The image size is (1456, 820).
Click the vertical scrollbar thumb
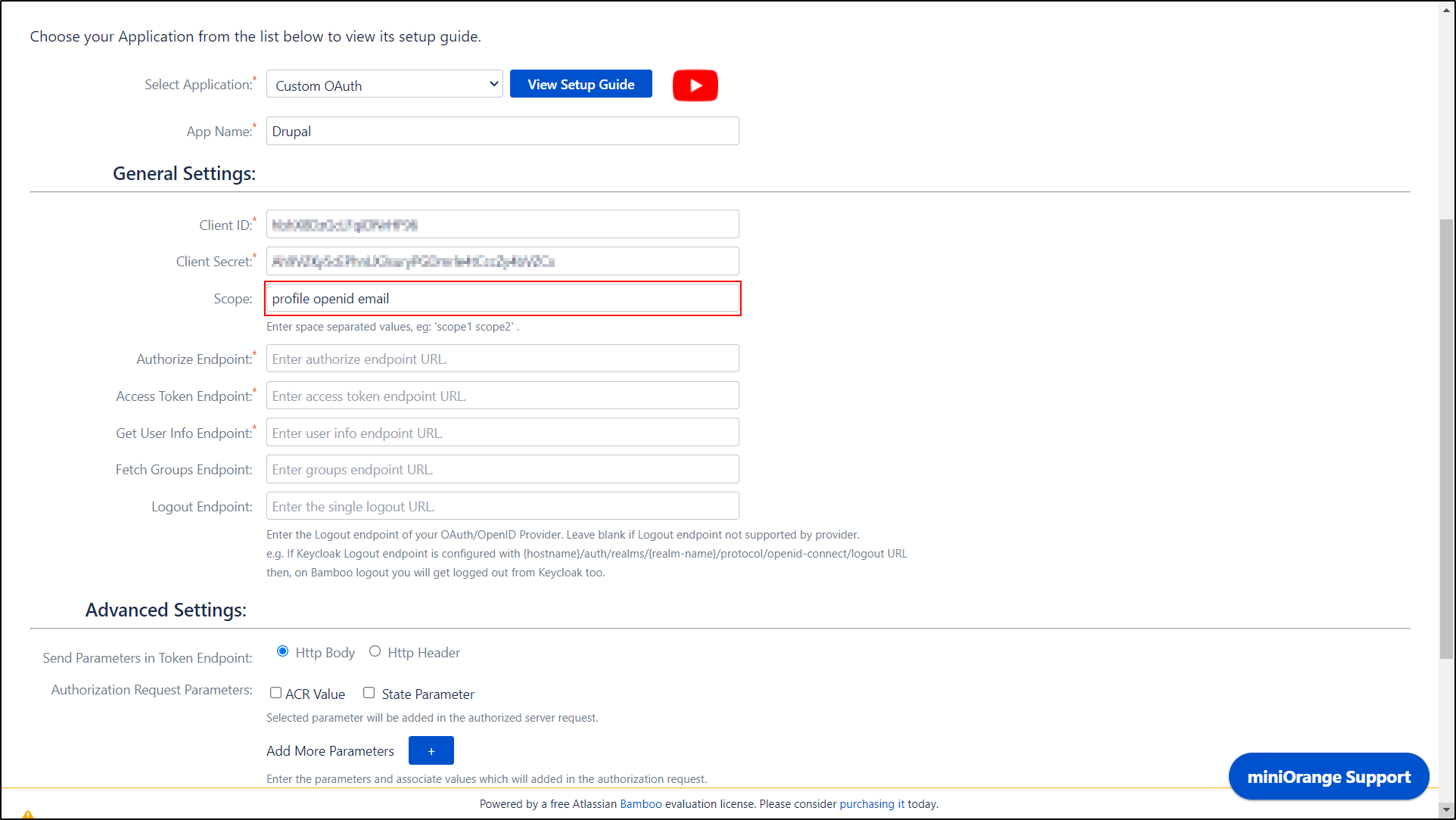pyautogui.click(x=1446, y=439)
